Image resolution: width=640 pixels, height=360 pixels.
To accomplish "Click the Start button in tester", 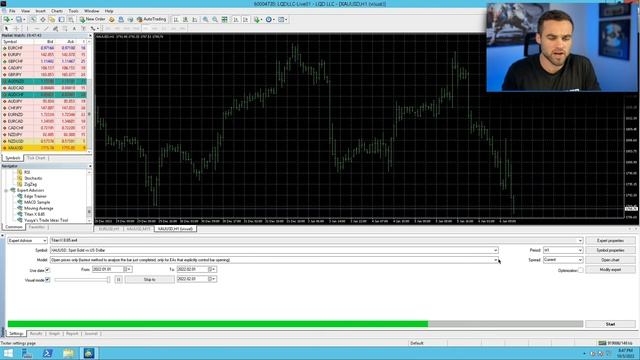I will tap(610, 324).
